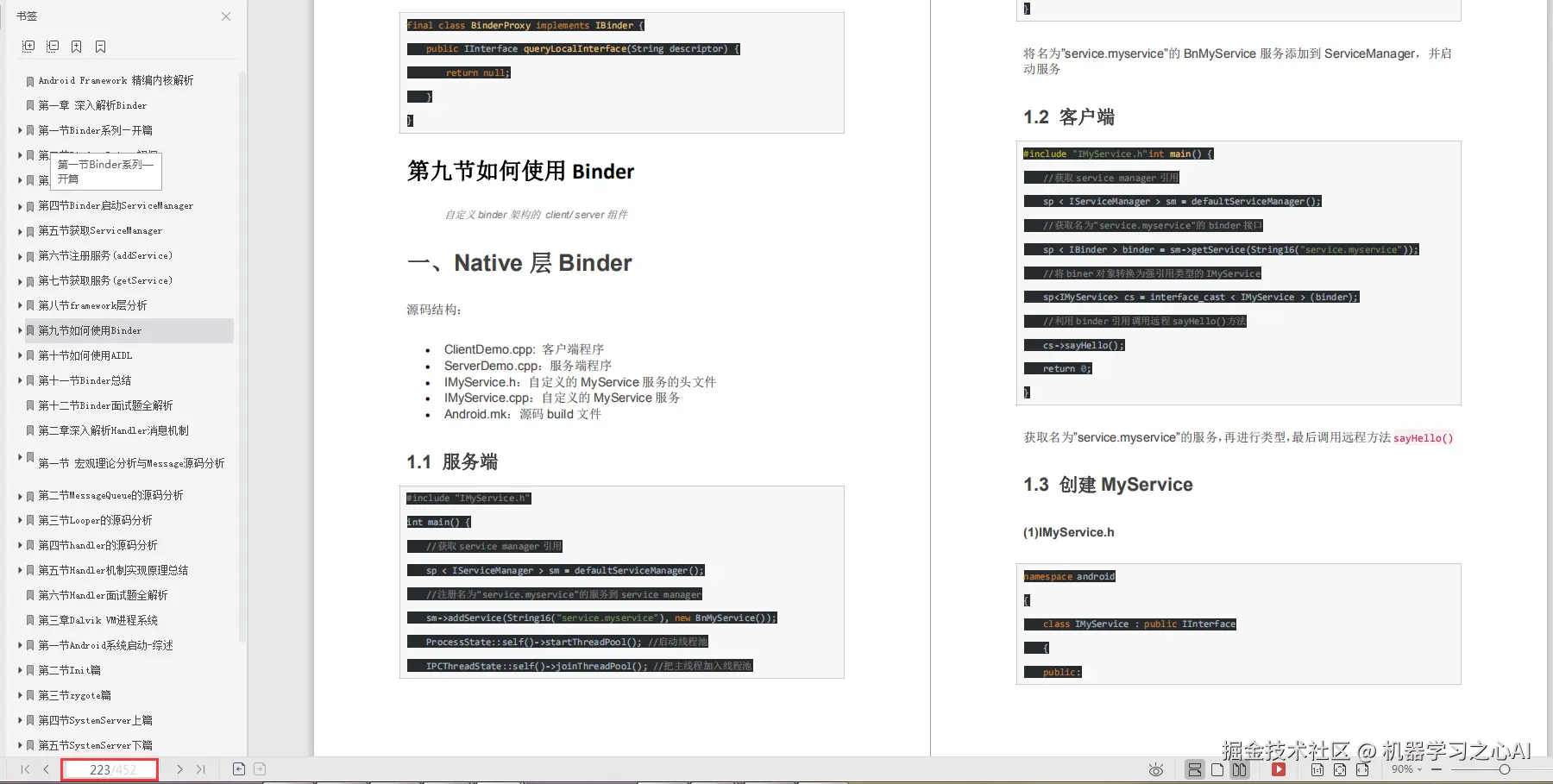Click the heading 1.3 创建 MyService
Viewport: 1553px width, 784px height.
(x=1108, y=485)
